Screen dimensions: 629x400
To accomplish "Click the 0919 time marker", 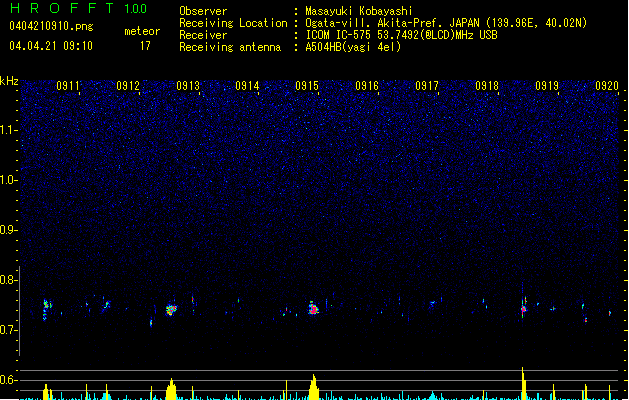I will [x=547, y=86].
